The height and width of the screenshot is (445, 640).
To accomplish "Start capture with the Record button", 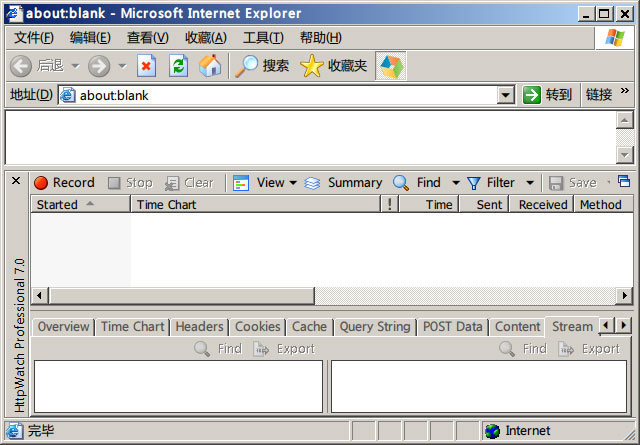I will pyautogui.click(x=64, y=183).
